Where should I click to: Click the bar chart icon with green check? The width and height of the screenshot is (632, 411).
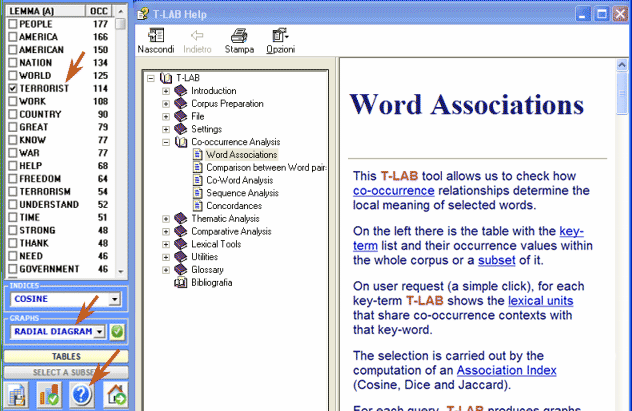click(49, 394)
